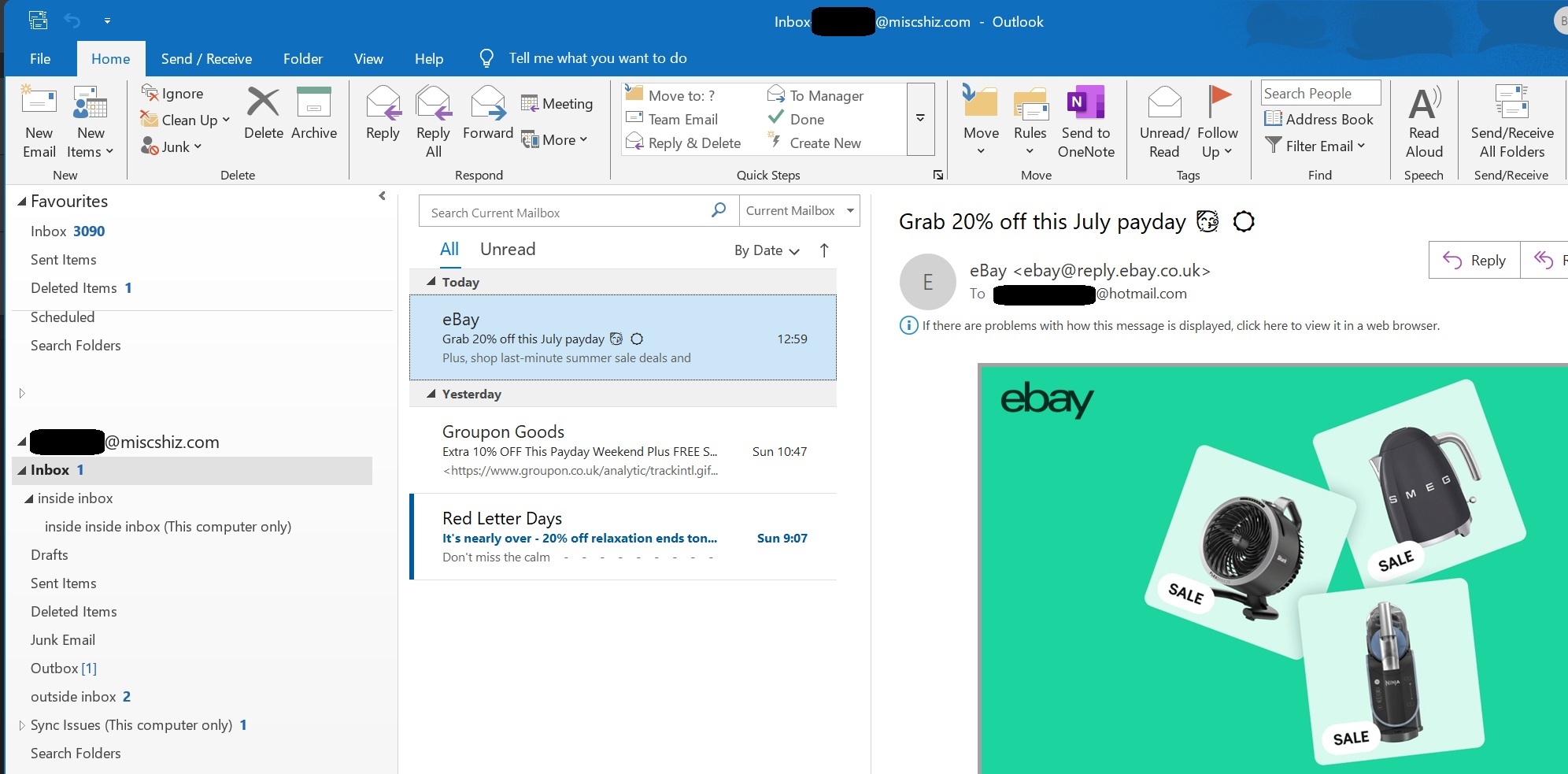1568x774 pixels.
Task: Open the By Date sort dropdown
Action: tap(767, 250)
